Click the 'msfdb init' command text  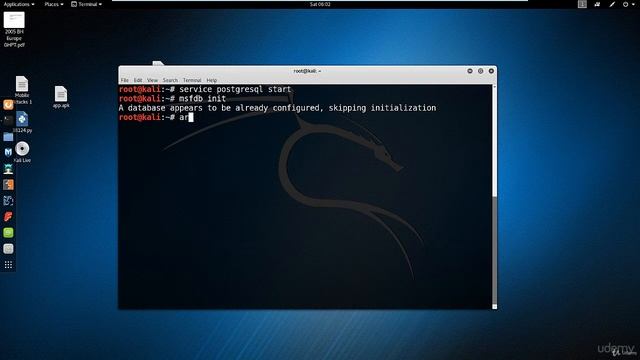(202, 98)
